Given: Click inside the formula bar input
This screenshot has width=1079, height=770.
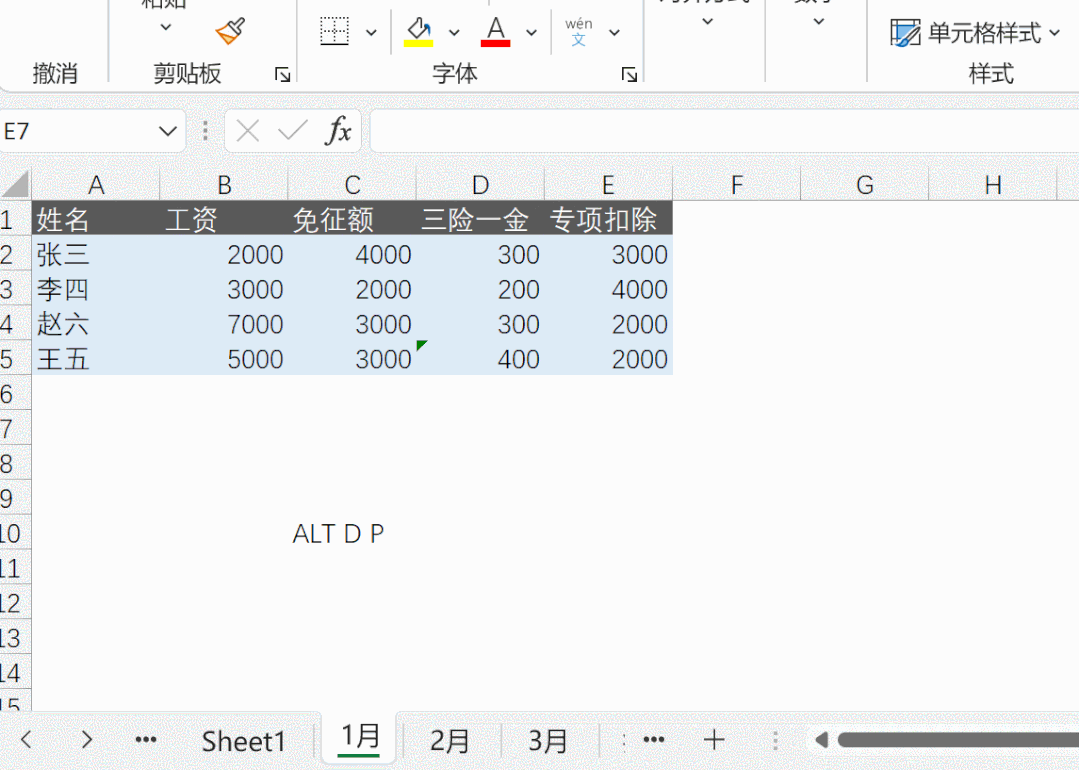Looking at the screenshot, I should click(x=724, y=131).
